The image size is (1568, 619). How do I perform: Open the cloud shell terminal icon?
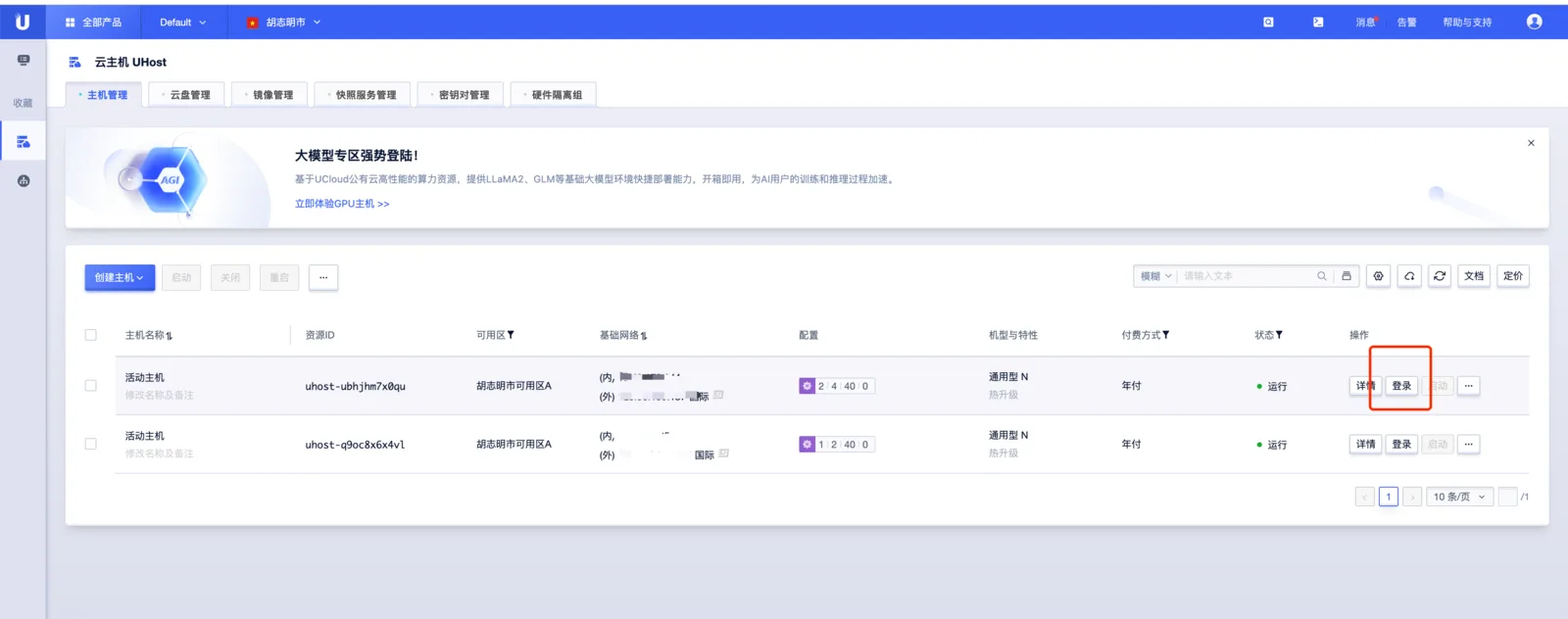[x=1318, y=22]
